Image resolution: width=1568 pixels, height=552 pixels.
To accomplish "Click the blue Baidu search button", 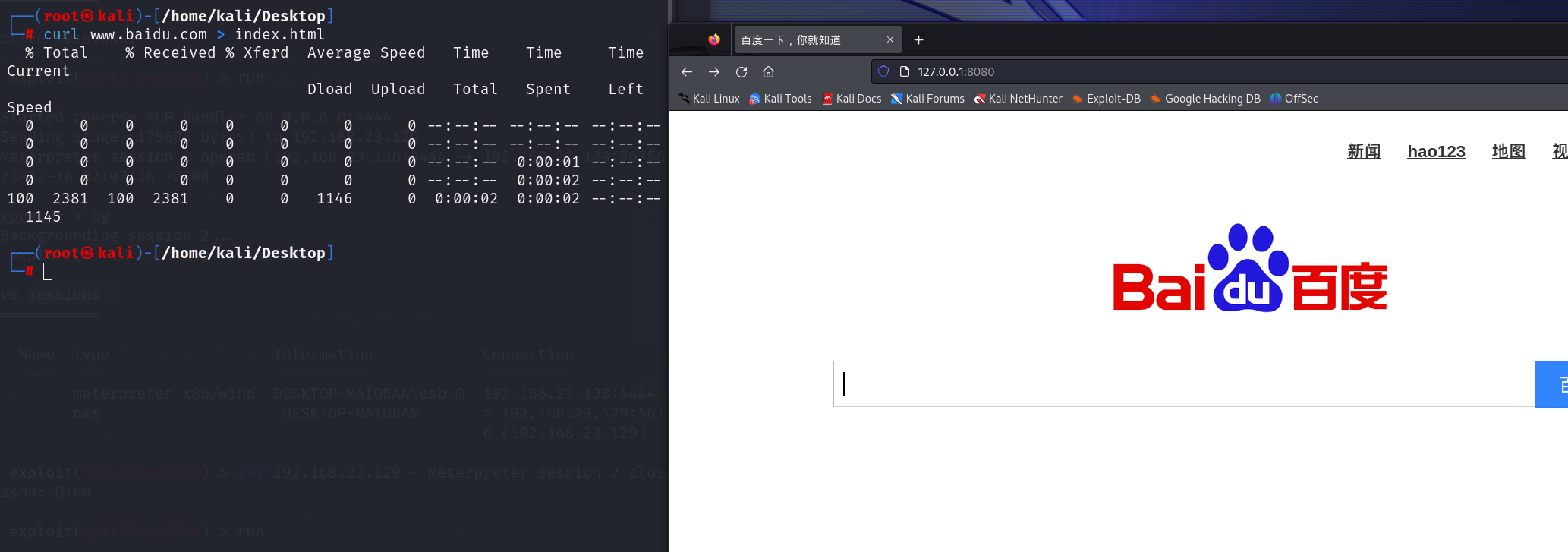I will coord(1551,383).
